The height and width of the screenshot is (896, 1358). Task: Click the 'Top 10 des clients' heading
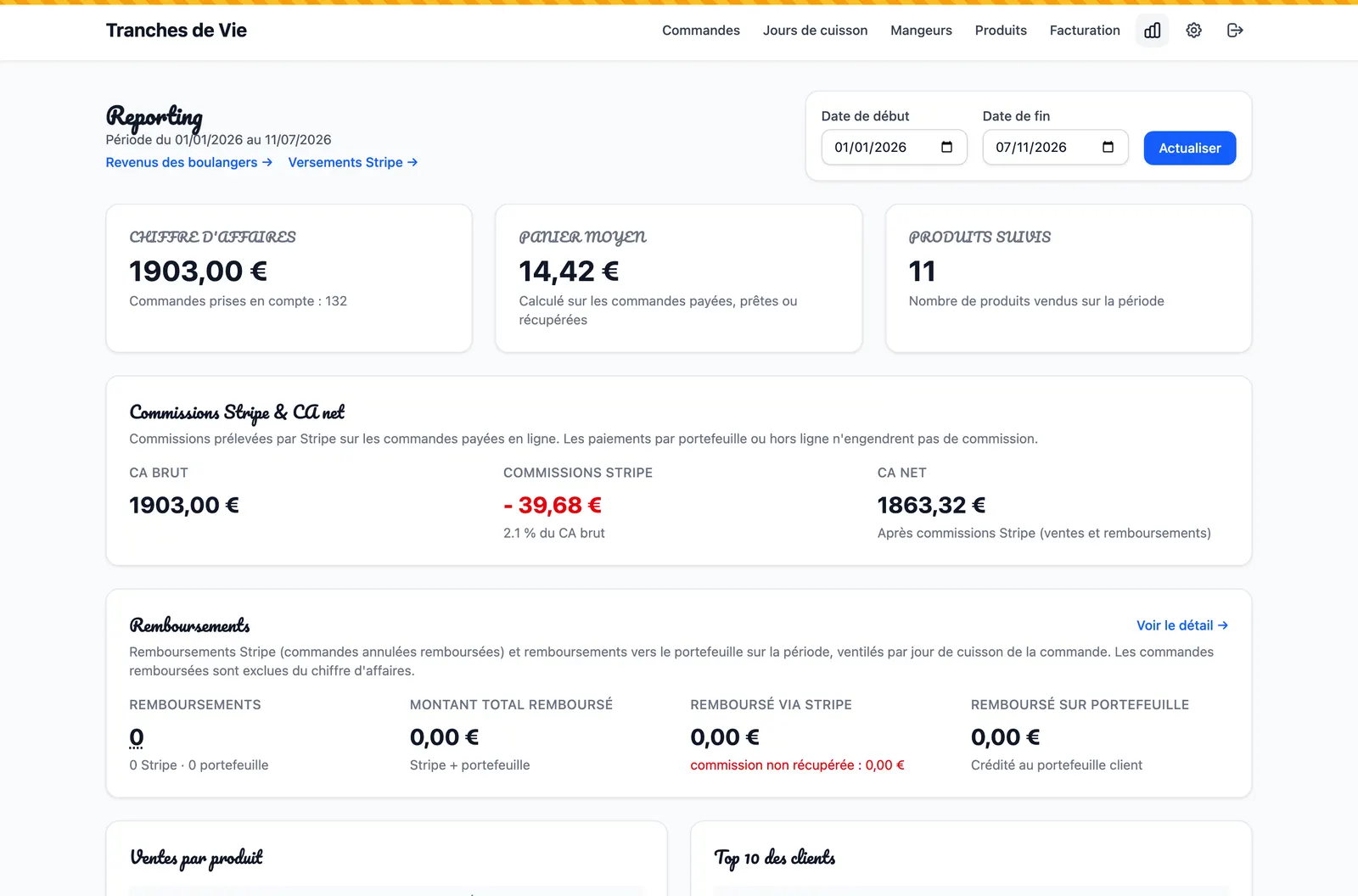coord(774,858)
